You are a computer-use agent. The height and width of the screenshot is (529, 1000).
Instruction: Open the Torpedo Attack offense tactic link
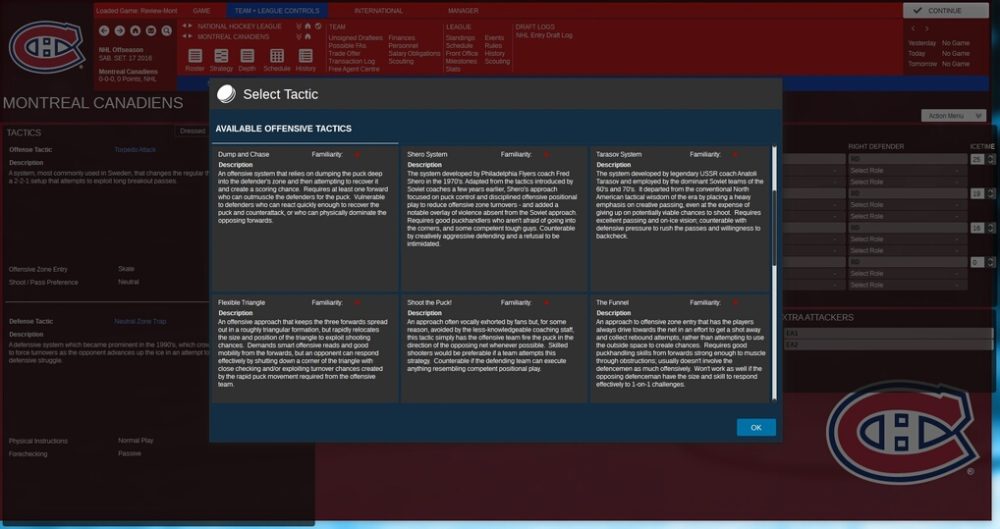point(135,149)
